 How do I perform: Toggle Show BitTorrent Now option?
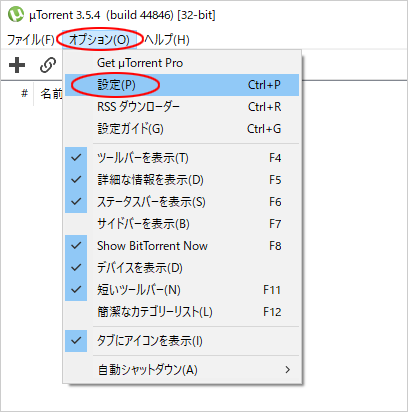coord(182,246)
